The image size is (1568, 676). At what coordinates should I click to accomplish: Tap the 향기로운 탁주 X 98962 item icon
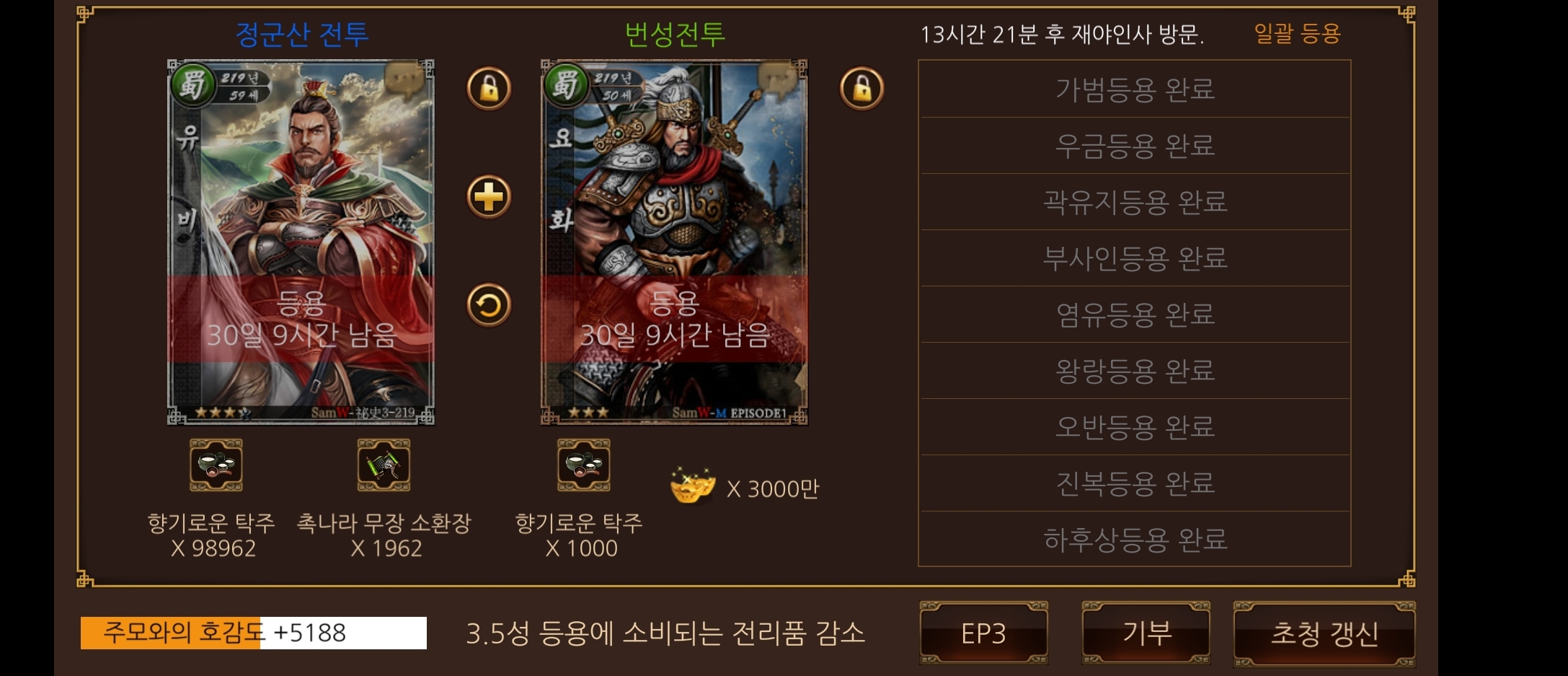(x=216, y=465)
